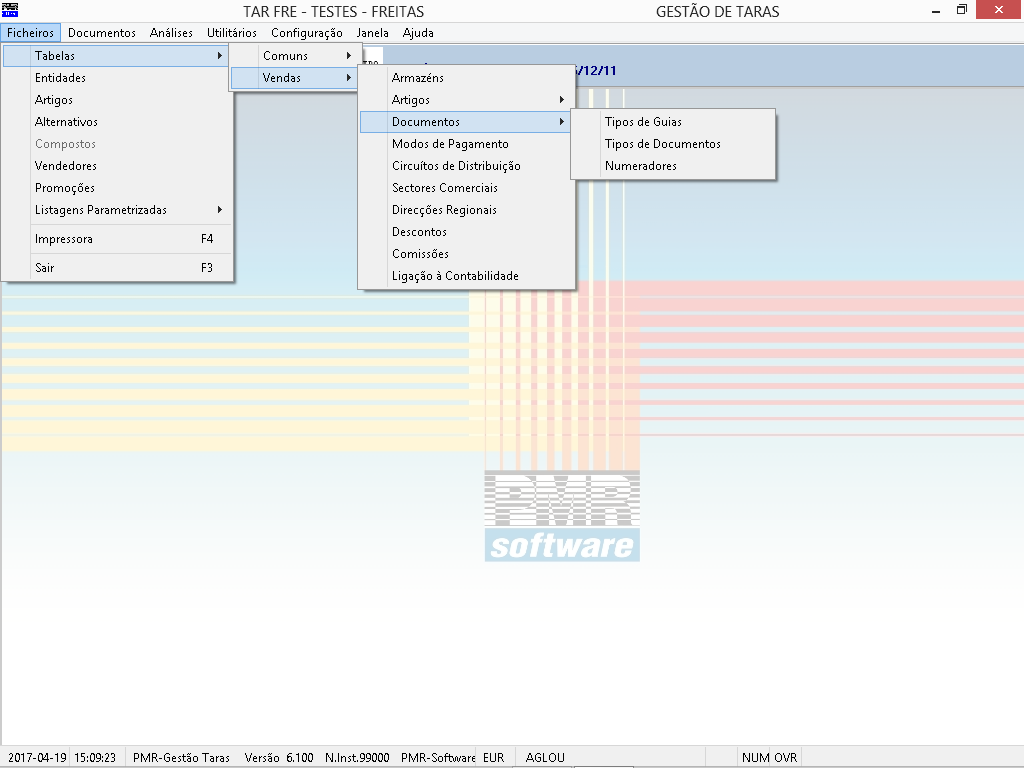
Task: Click EUR currency in status bar
Action: (x=494, y=758)
